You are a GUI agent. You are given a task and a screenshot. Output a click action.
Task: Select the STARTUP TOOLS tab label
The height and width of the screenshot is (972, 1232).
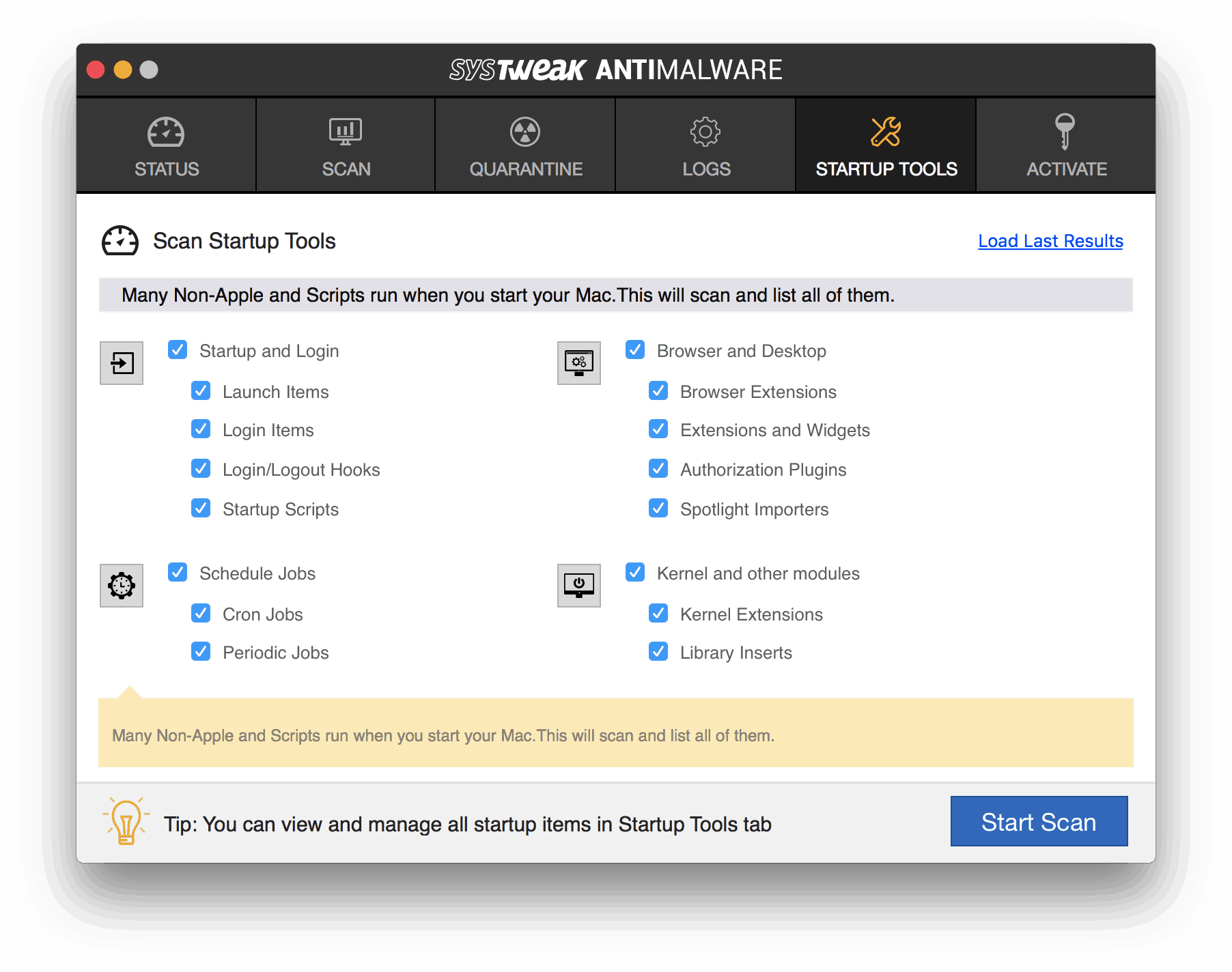[886, 169]
